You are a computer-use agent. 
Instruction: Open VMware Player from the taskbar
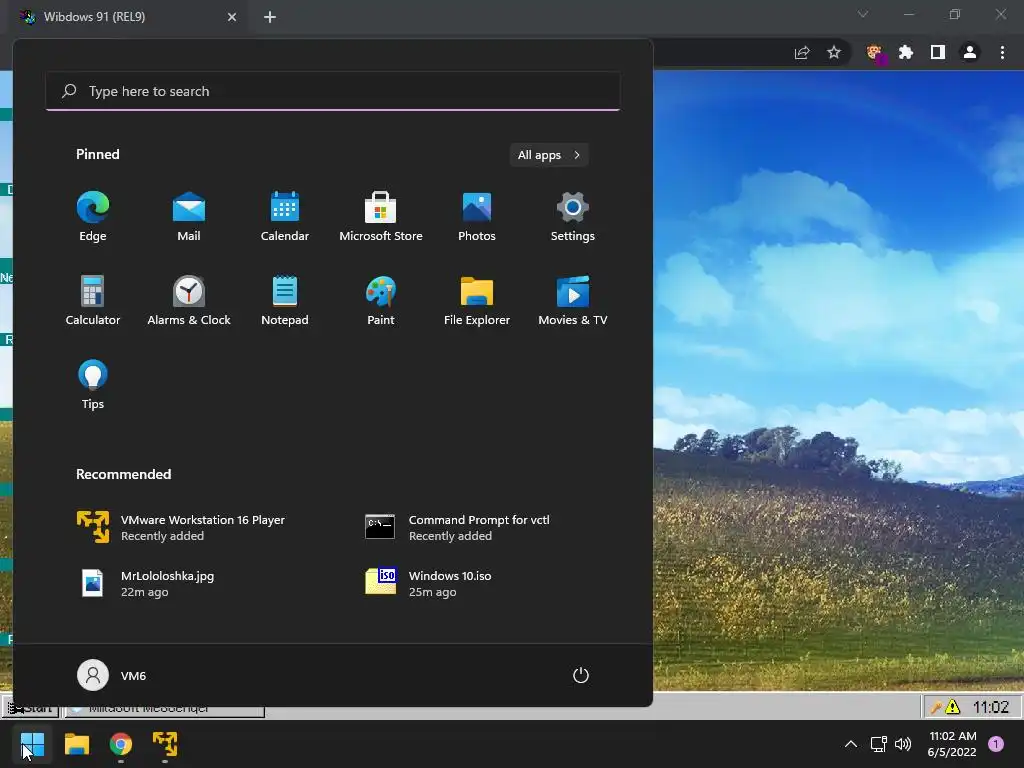pos(165,744)
